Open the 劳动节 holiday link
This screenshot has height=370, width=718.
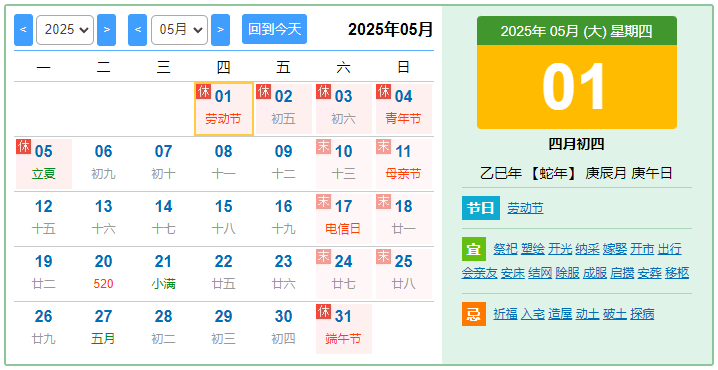525,208
